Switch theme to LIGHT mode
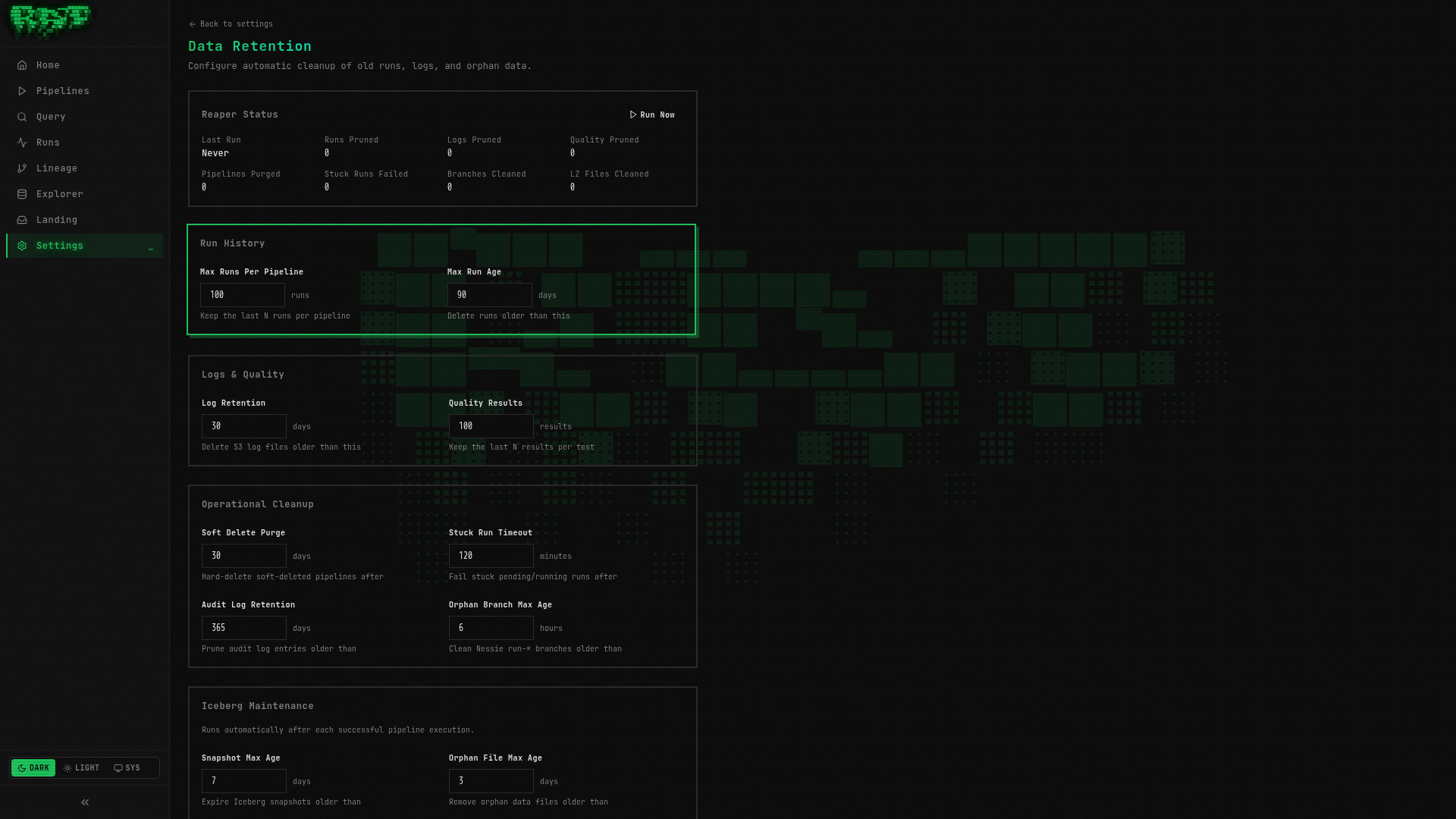The width and height of the screenshot is (1456, 819). [x=81, y=767]
